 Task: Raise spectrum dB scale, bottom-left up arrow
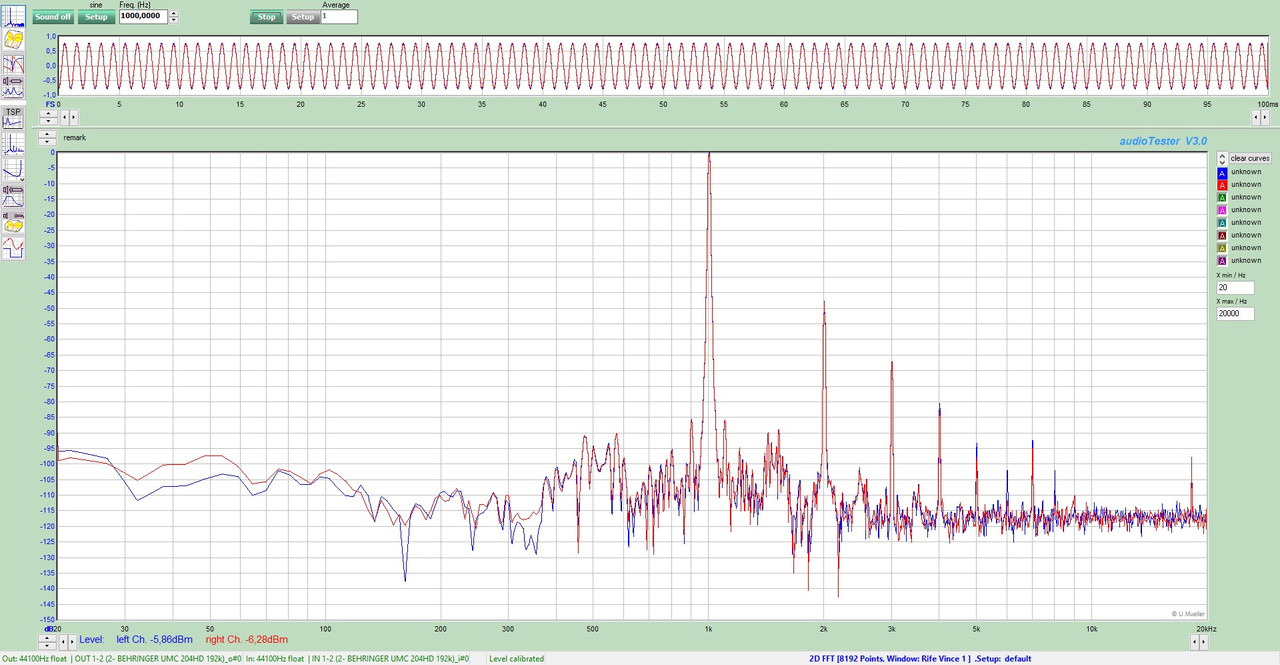point(47,636)
